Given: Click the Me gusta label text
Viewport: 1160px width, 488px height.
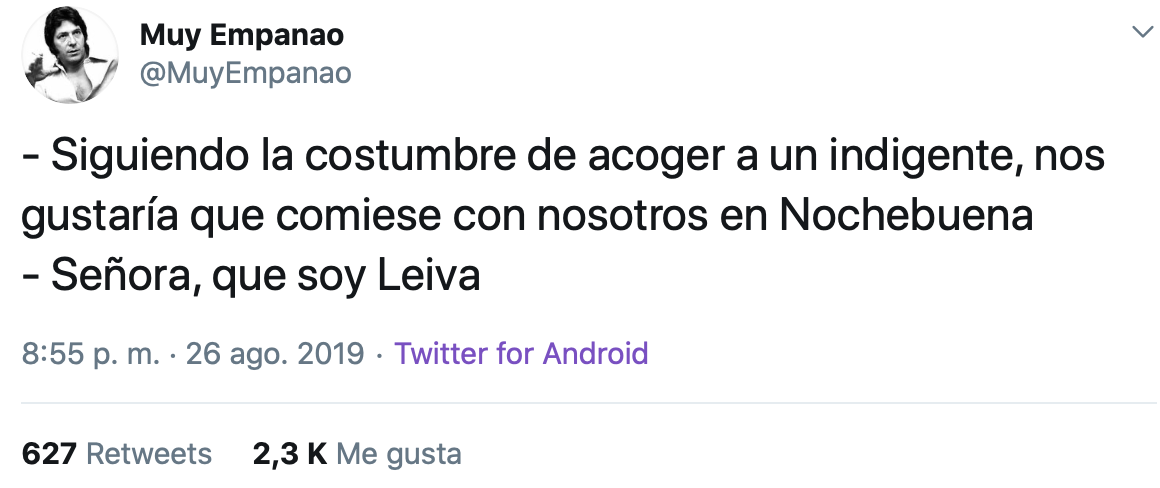Looking at the screenshot, I should click(x=398, y=453).
